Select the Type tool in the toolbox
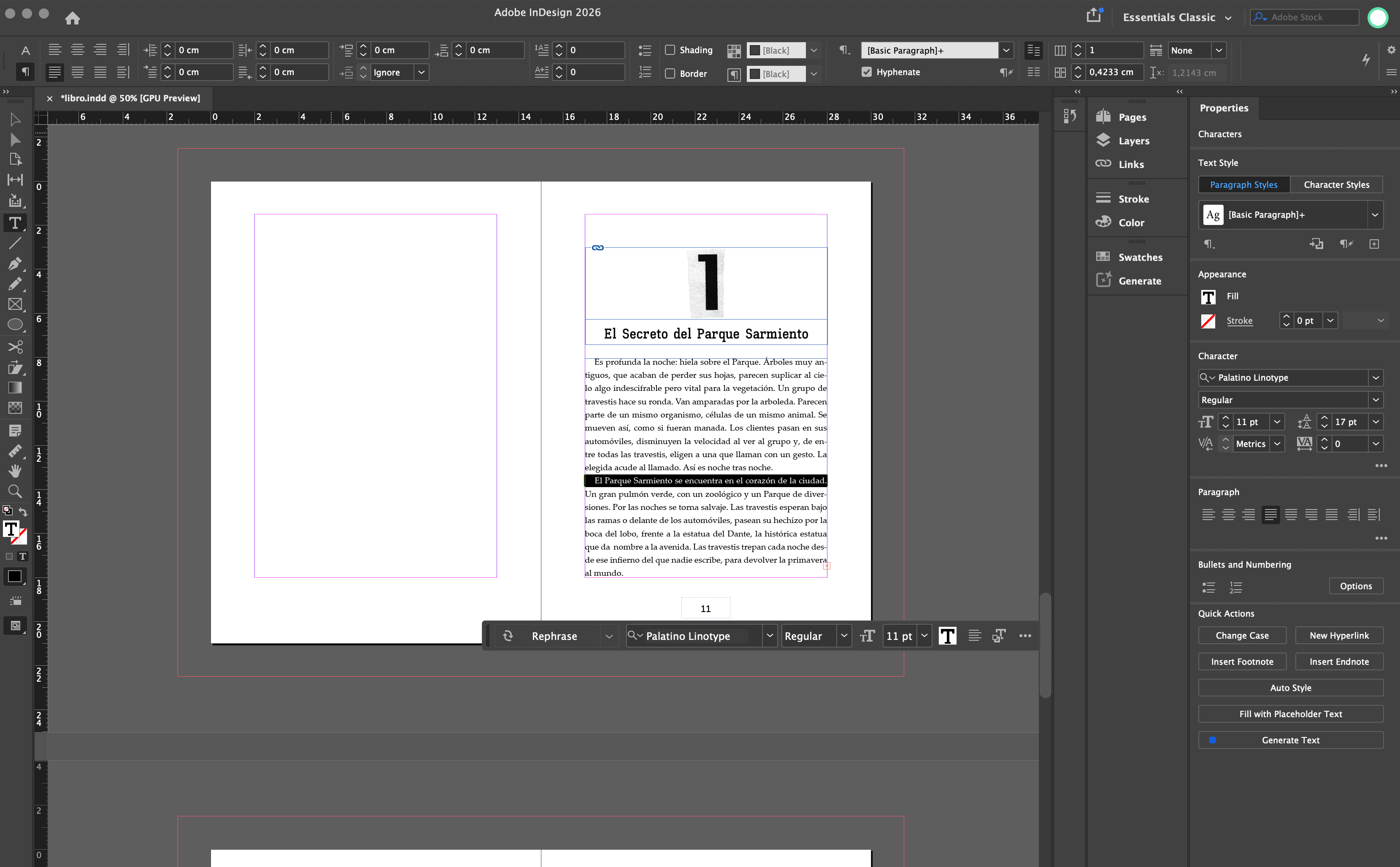Viewport: 1400px width, 867px height. tap(16, 222)
